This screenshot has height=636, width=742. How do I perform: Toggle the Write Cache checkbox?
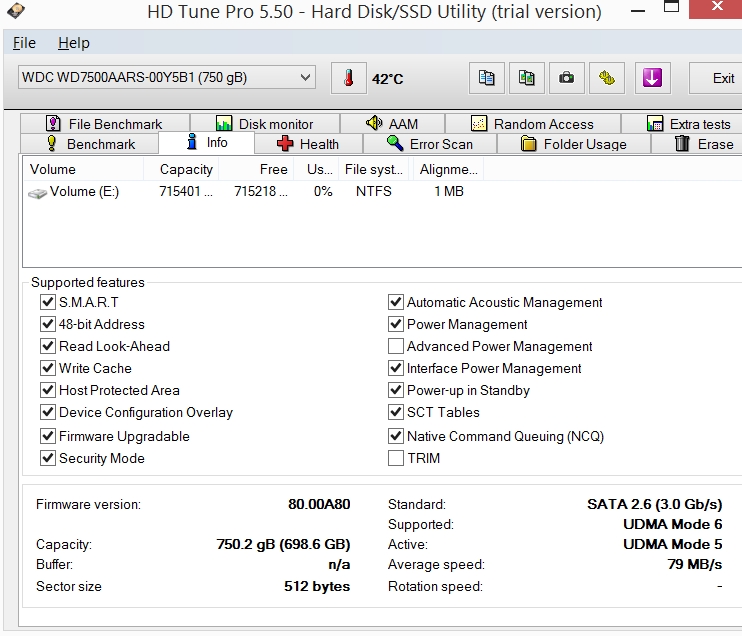point(48,368)
